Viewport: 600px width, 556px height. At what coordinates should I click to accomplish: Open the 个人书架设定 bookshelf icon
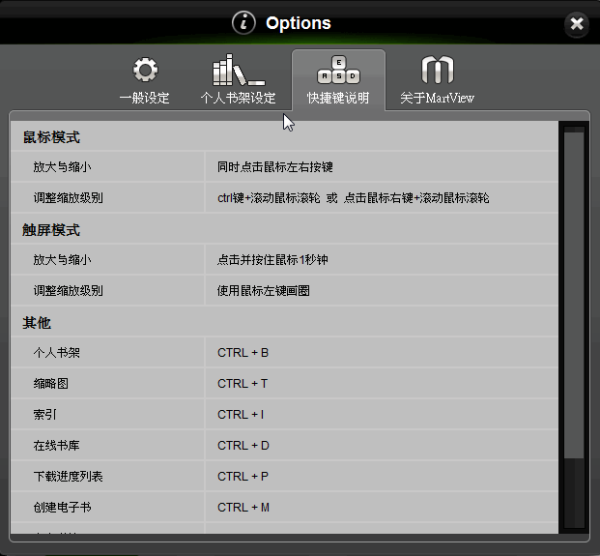click(238, 70)
